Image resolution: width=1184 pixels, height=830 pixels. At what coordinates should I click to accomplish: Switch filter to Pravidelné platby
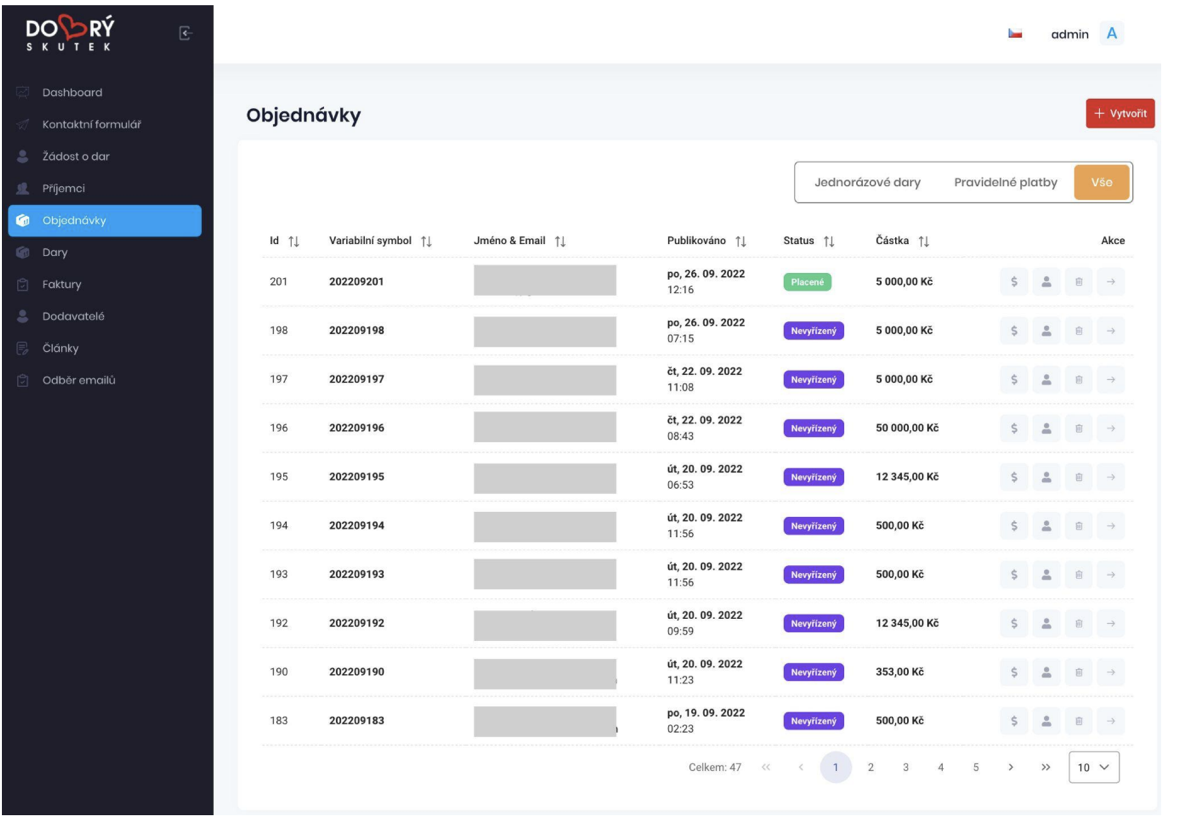(1005, 183)
